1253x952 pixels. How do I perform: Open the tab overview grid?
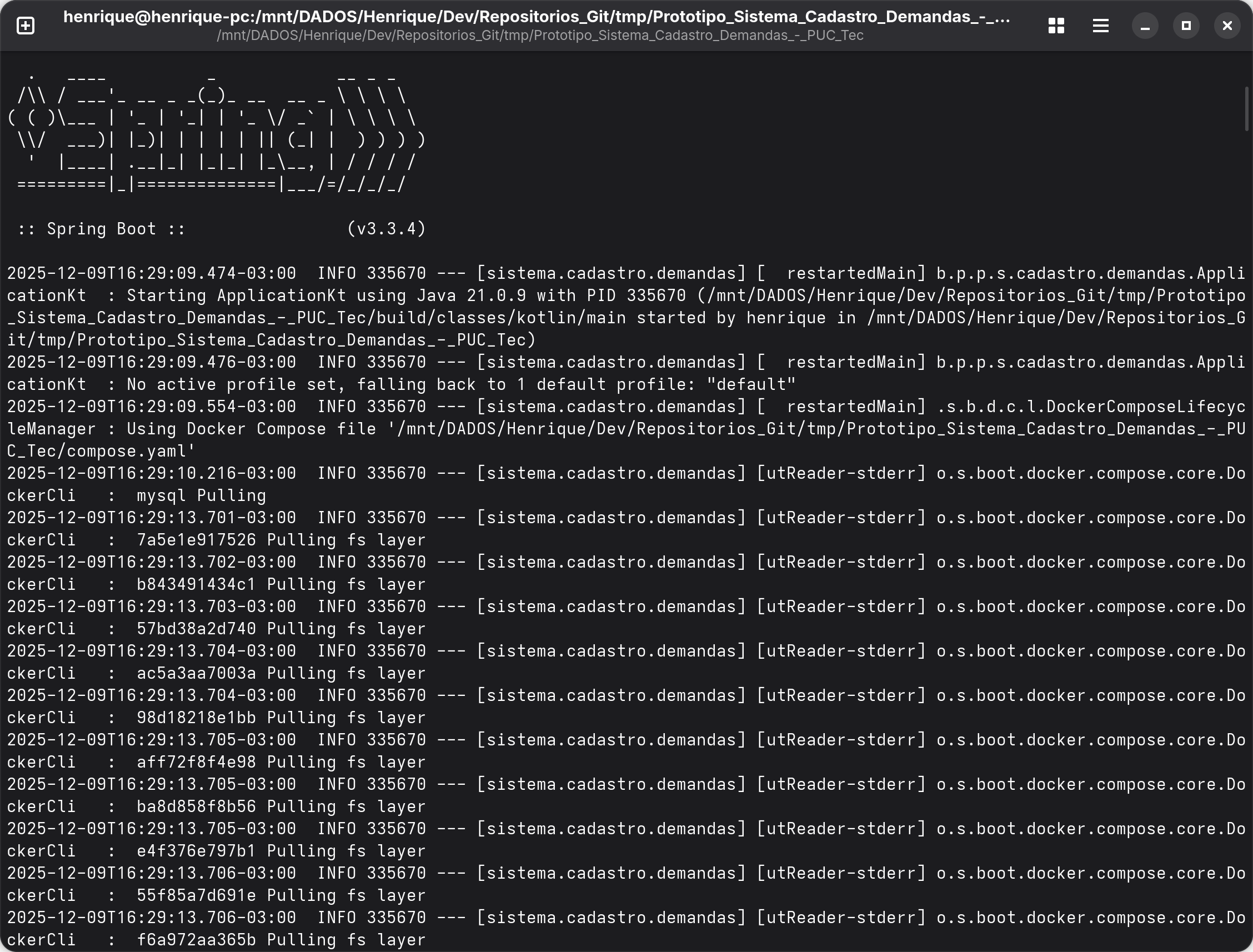[x=1056, y=26]
